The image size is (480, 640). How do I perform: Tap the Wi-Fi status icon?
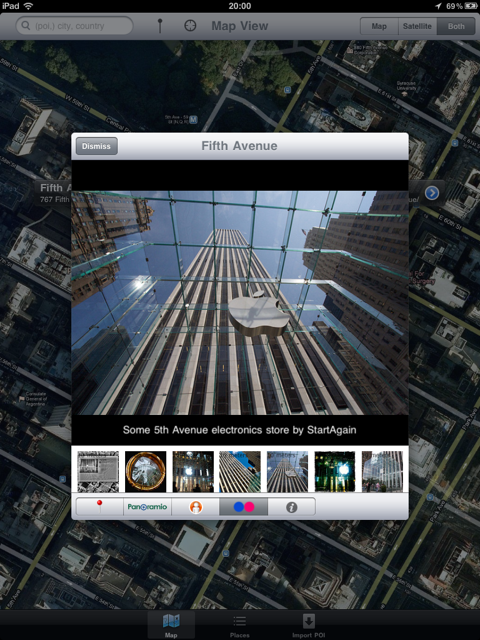pyautogui.click(x=28, y=6)
